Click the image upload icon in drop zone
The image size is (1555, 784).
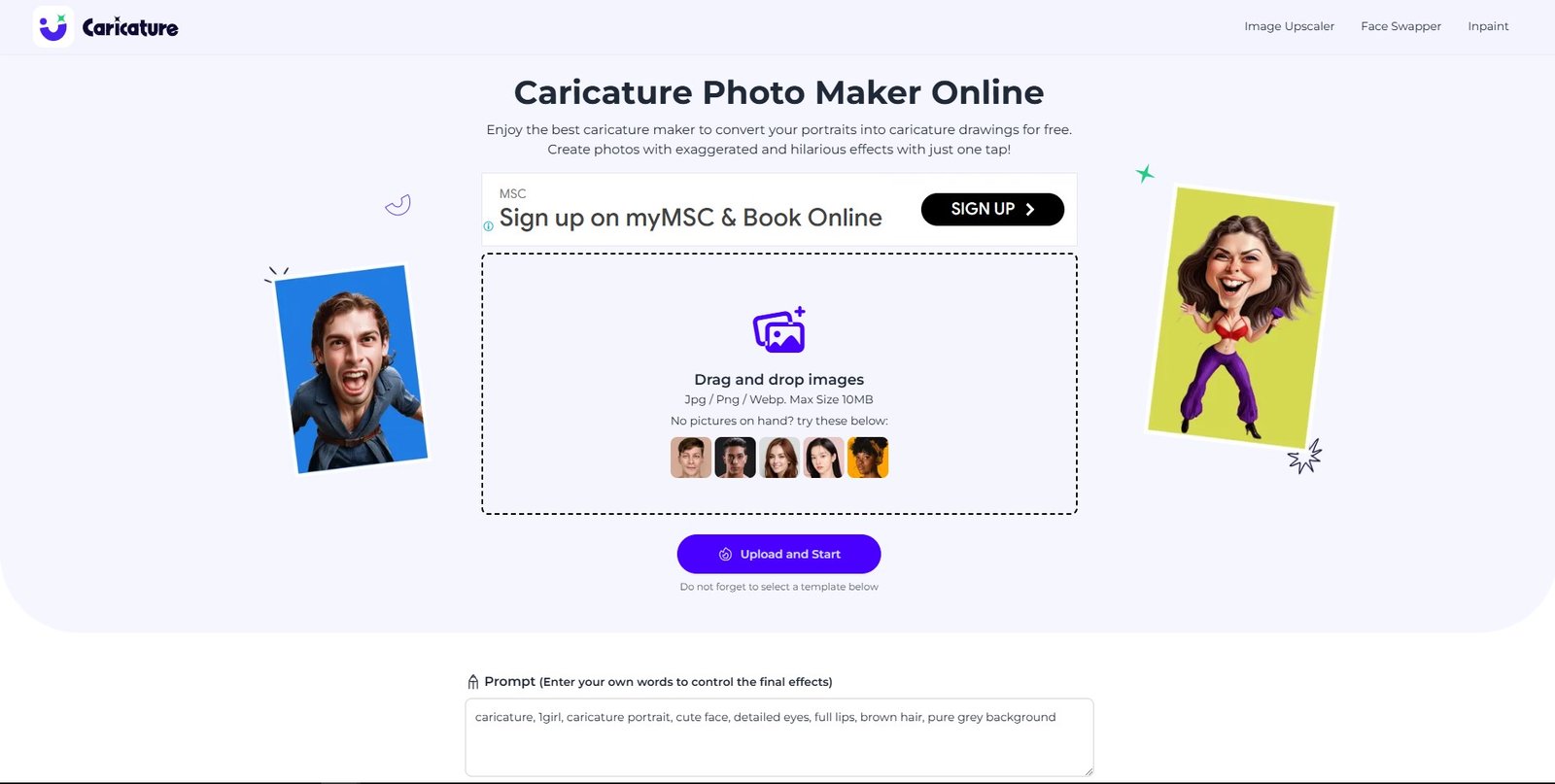pyautogui.click(x=779, y=330)
